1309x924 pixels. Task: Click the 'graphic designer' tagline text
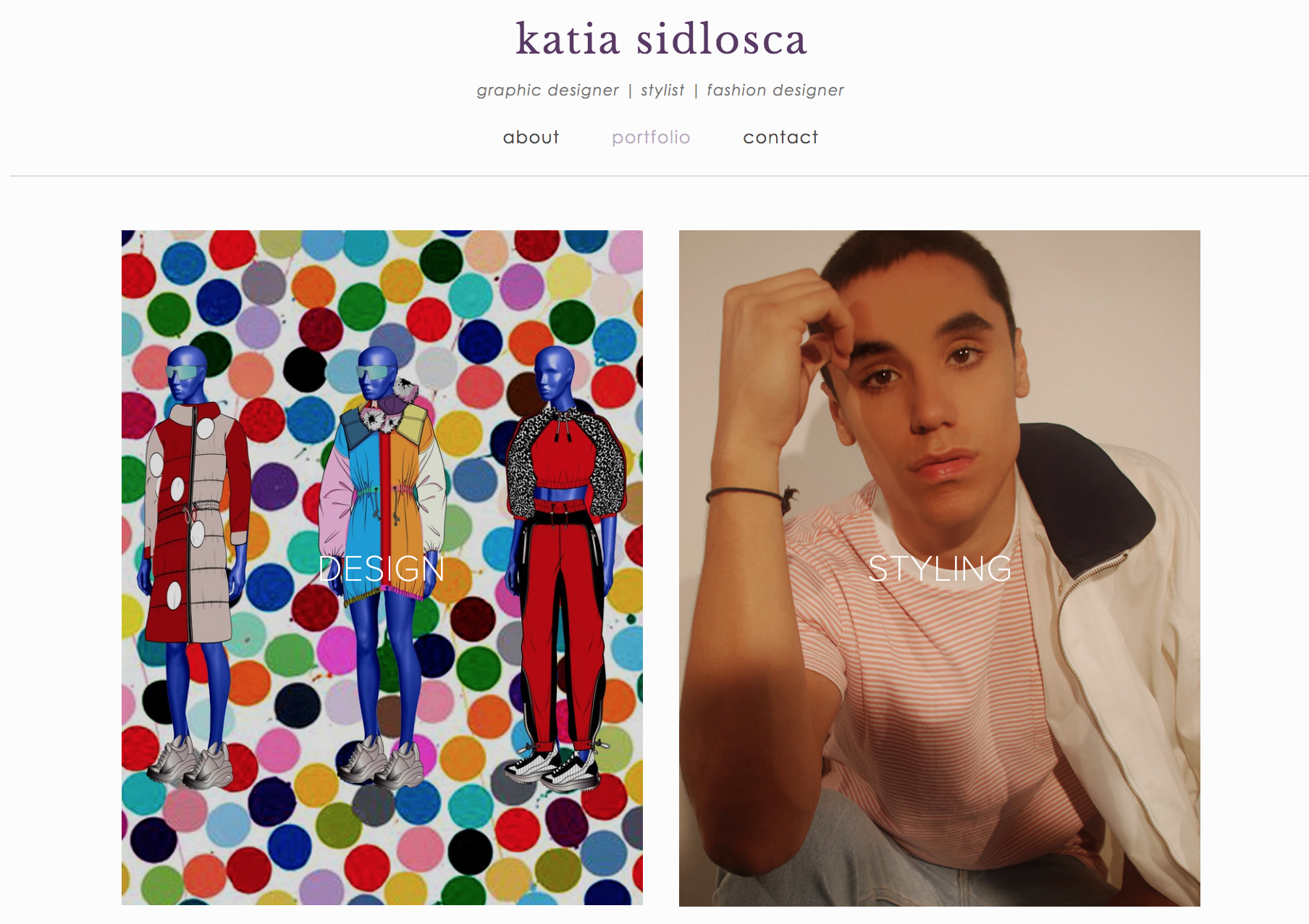point(547,91)
